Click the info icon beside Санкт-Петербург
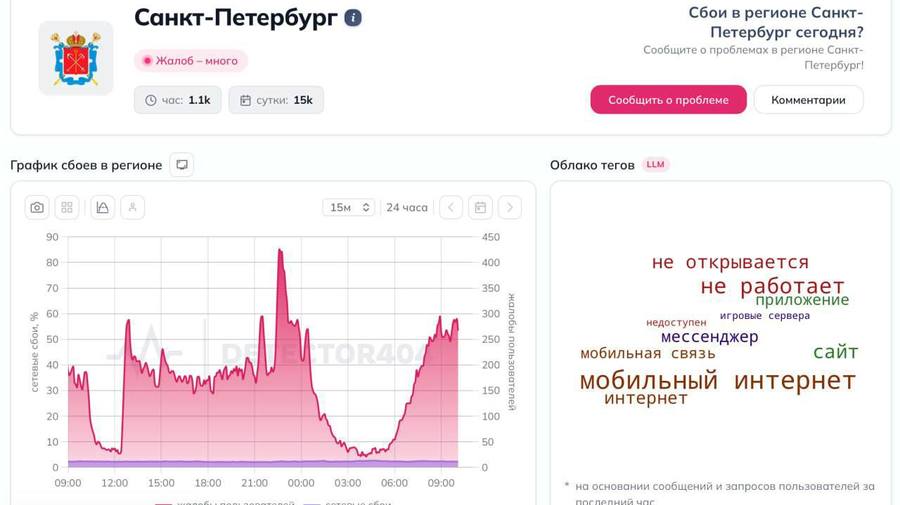 click(x=353, y=18)
